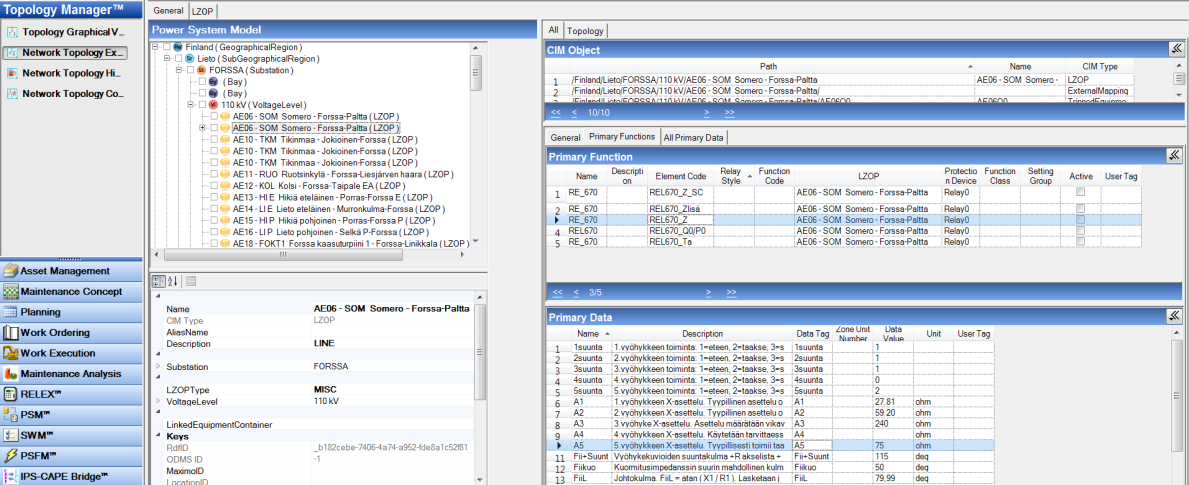The image size is (1189, 485).
Task: Tick the Finland region checkbox
Action: click(x=167, y=47)
